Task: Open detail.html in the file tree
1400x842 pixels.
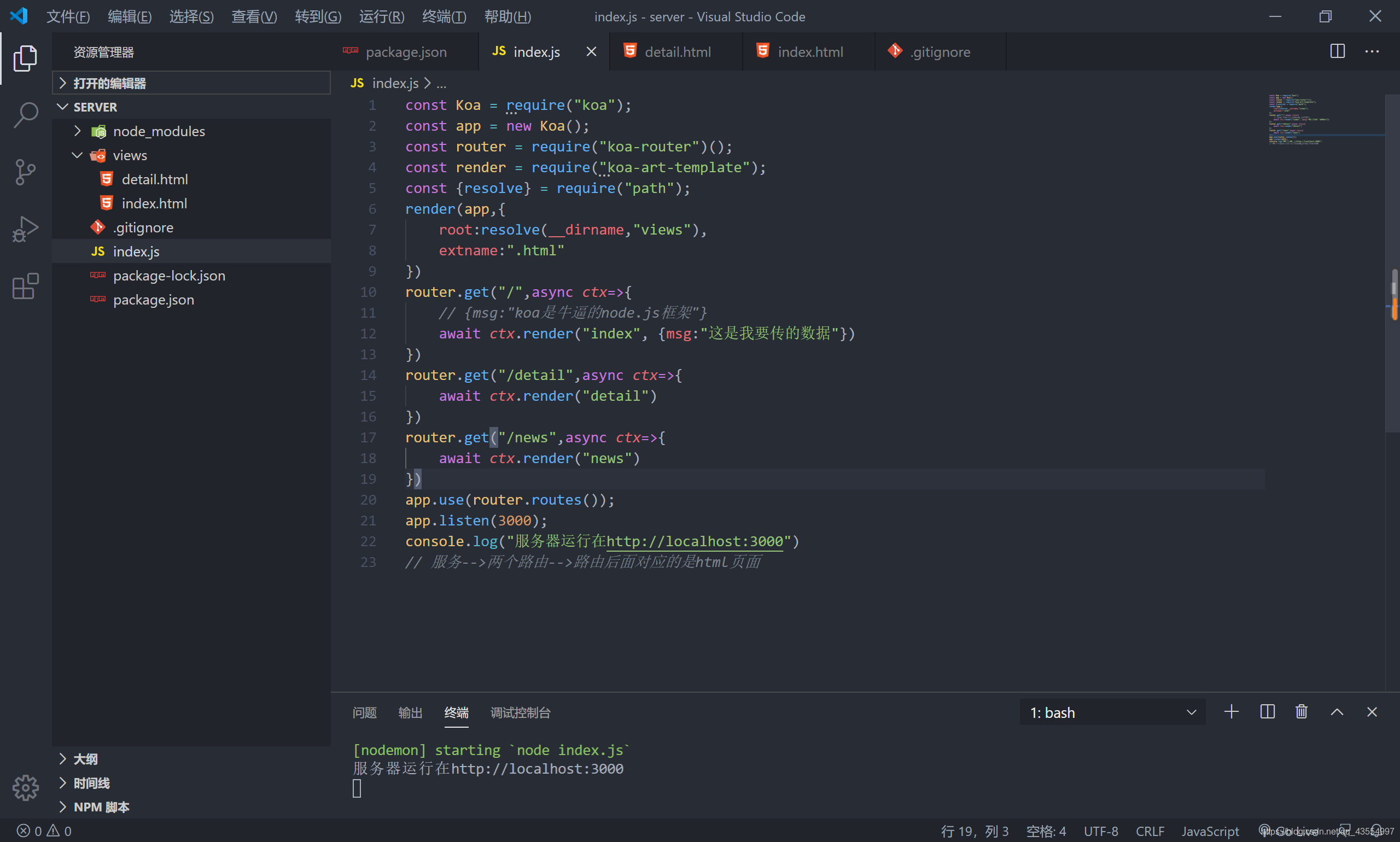Action: (191, 179)
